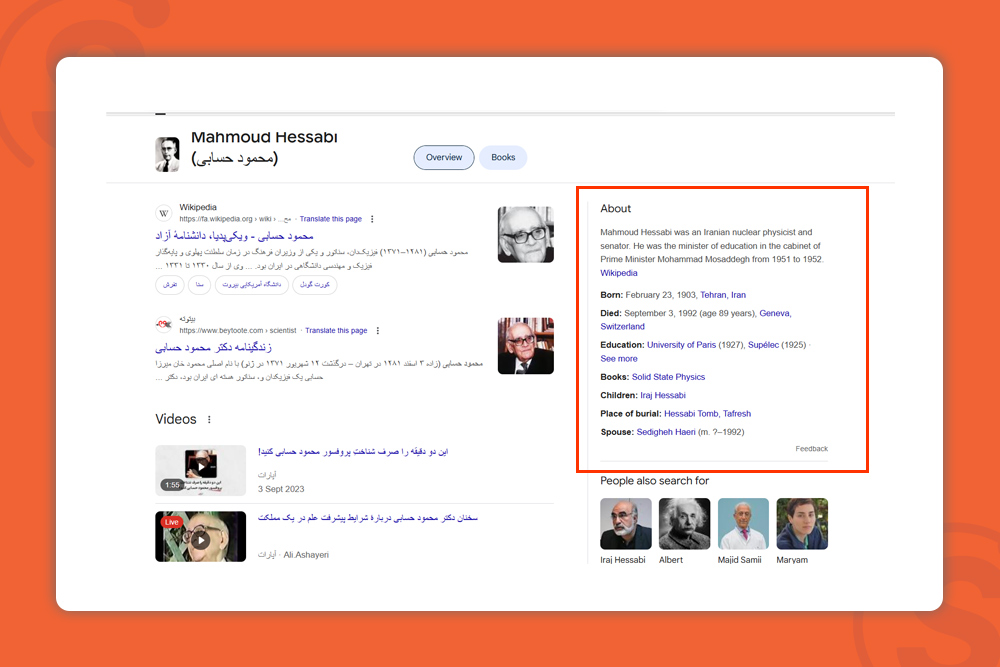1000x667 pixels.
Task: Click the Supélec education link
Action: pos(763,344)
